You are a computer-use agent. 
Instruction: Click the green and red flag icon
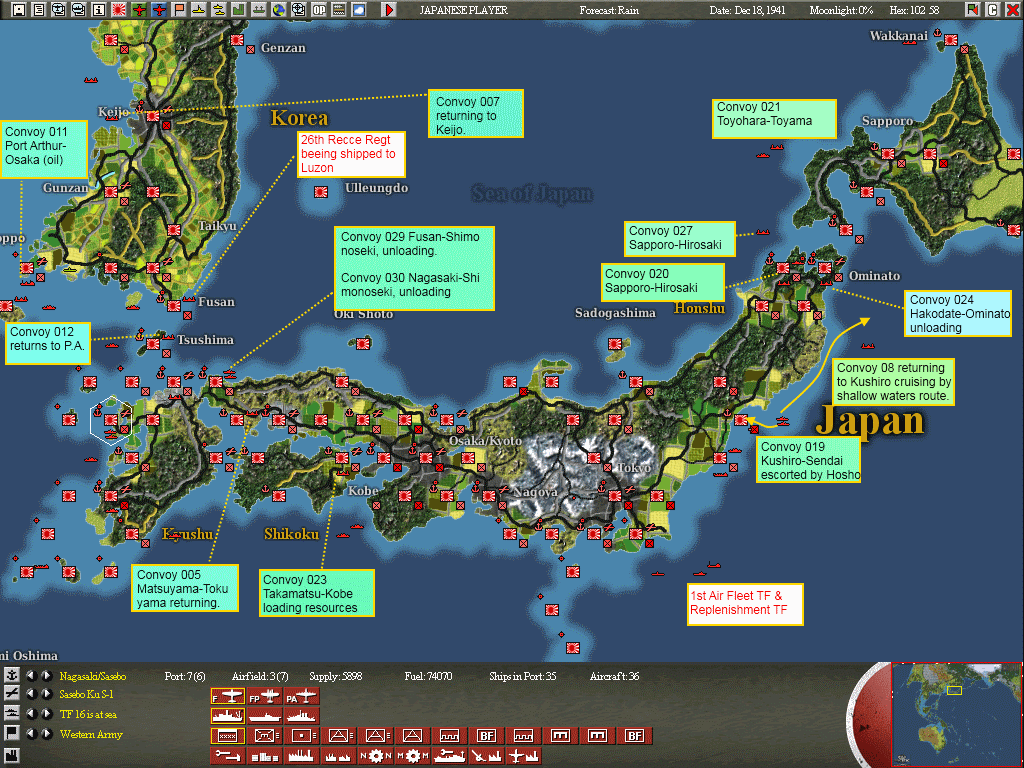click(972, 10)
